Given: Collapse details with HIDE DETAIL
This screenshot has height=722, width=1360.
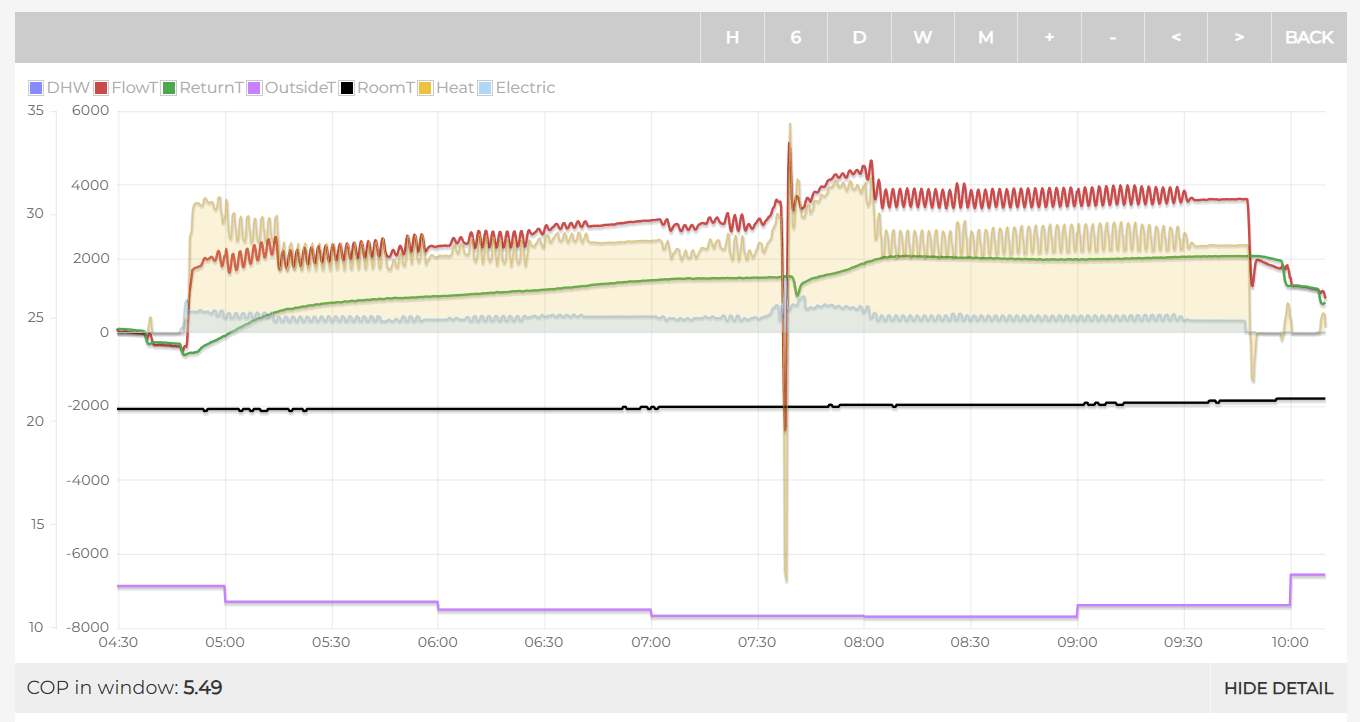Looking at the screenshot, I should click(1278, 688).
